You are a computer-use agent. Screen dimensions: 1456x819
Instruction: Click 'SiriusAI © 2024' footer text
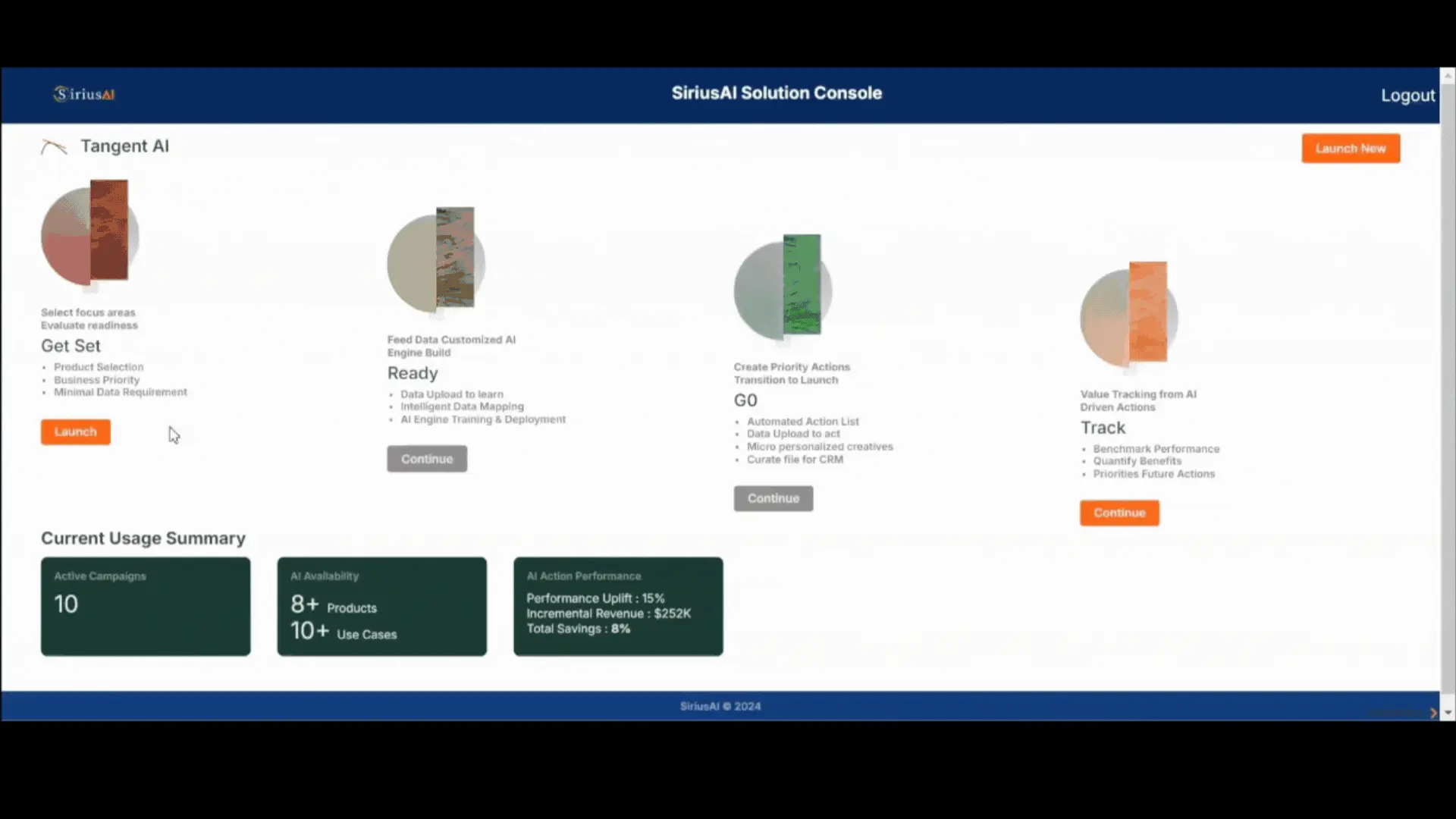pos(720,706)
